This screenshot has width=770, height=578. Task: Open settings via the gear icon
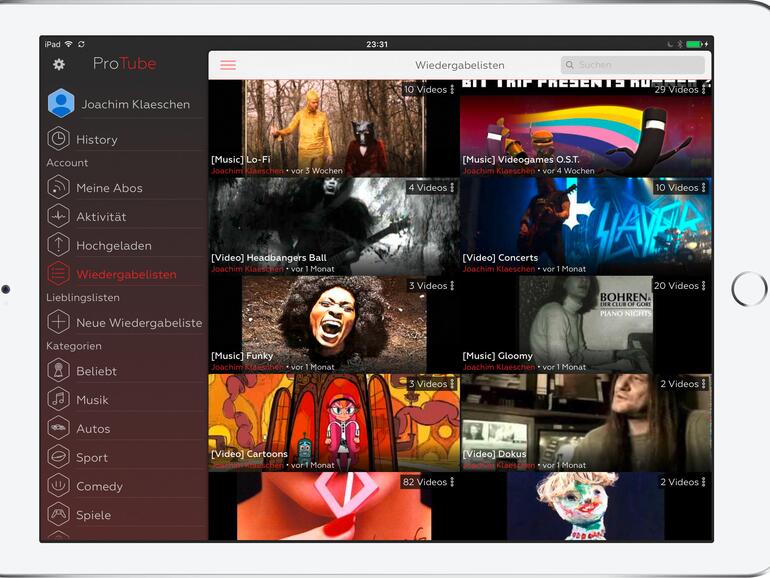pos(59,64)
